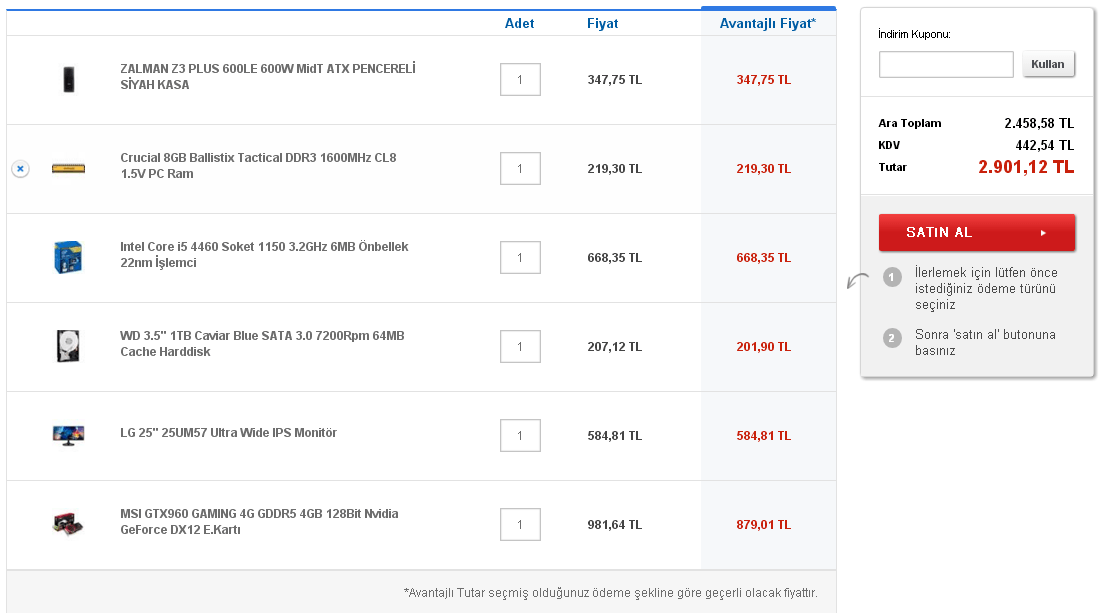This screenshot has width=1099, height=613.
Task: Click the quantity field for ZALMAN case
Action: tap(520, 80)
